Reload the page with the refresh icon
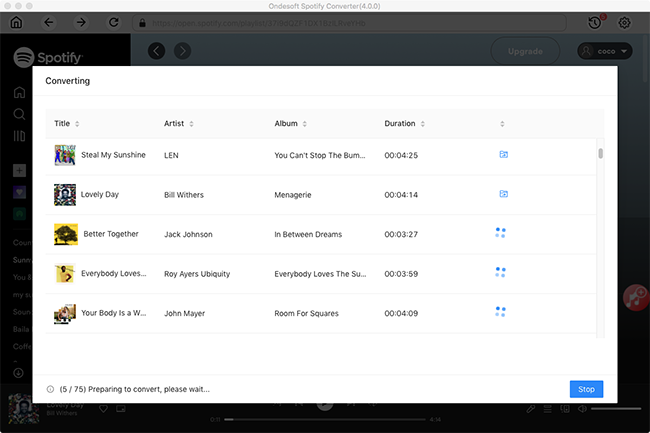The height and width of the screenshot is (433, 650). click(x=112, y=22)
